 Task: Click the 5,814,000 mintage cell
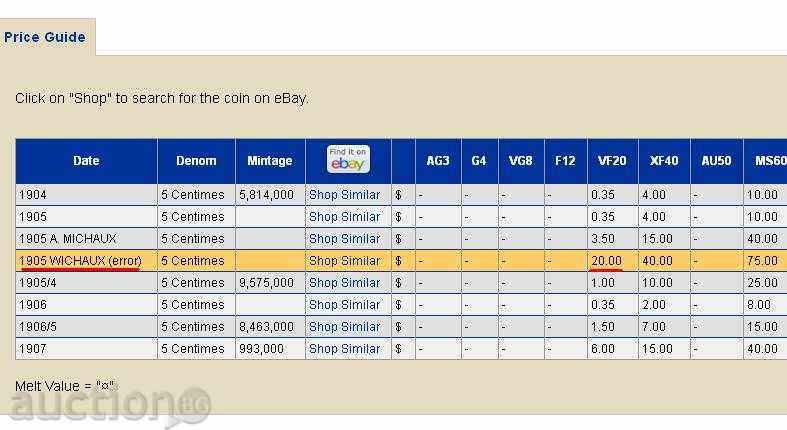(x=267, y=195)
